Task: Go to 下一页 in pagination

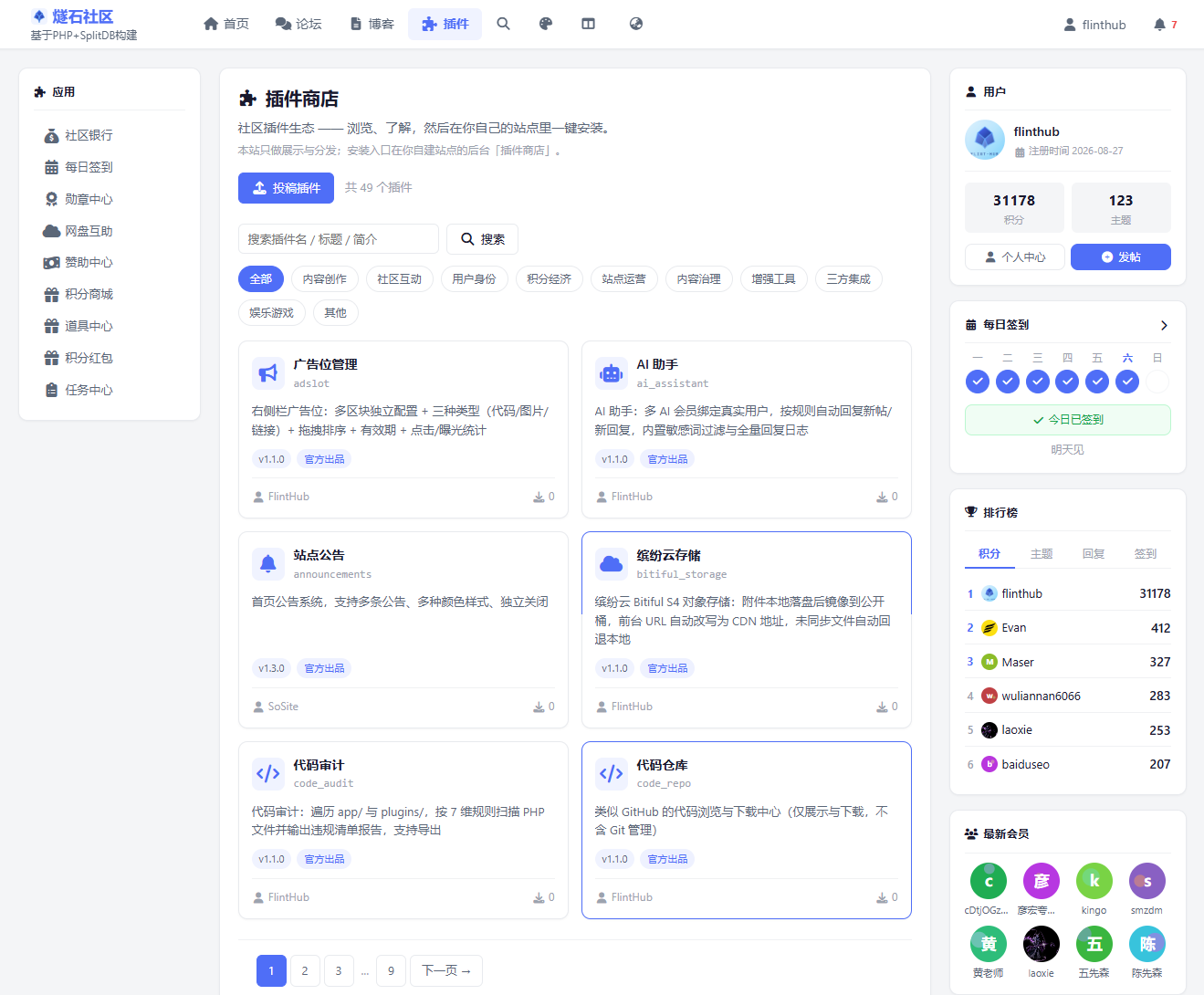Action: [x=446, y=970]
